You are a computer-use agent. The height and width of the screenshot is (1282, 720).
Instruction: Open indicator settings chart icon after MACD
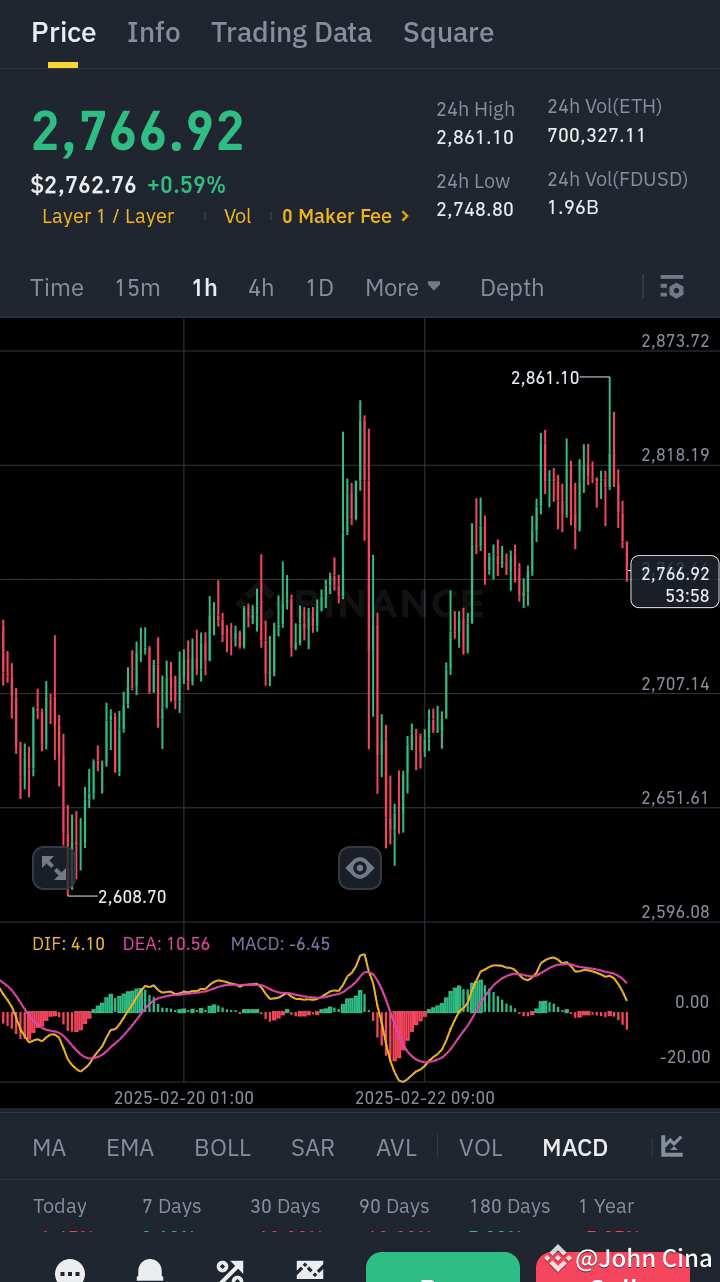[x=672, y=1146]
